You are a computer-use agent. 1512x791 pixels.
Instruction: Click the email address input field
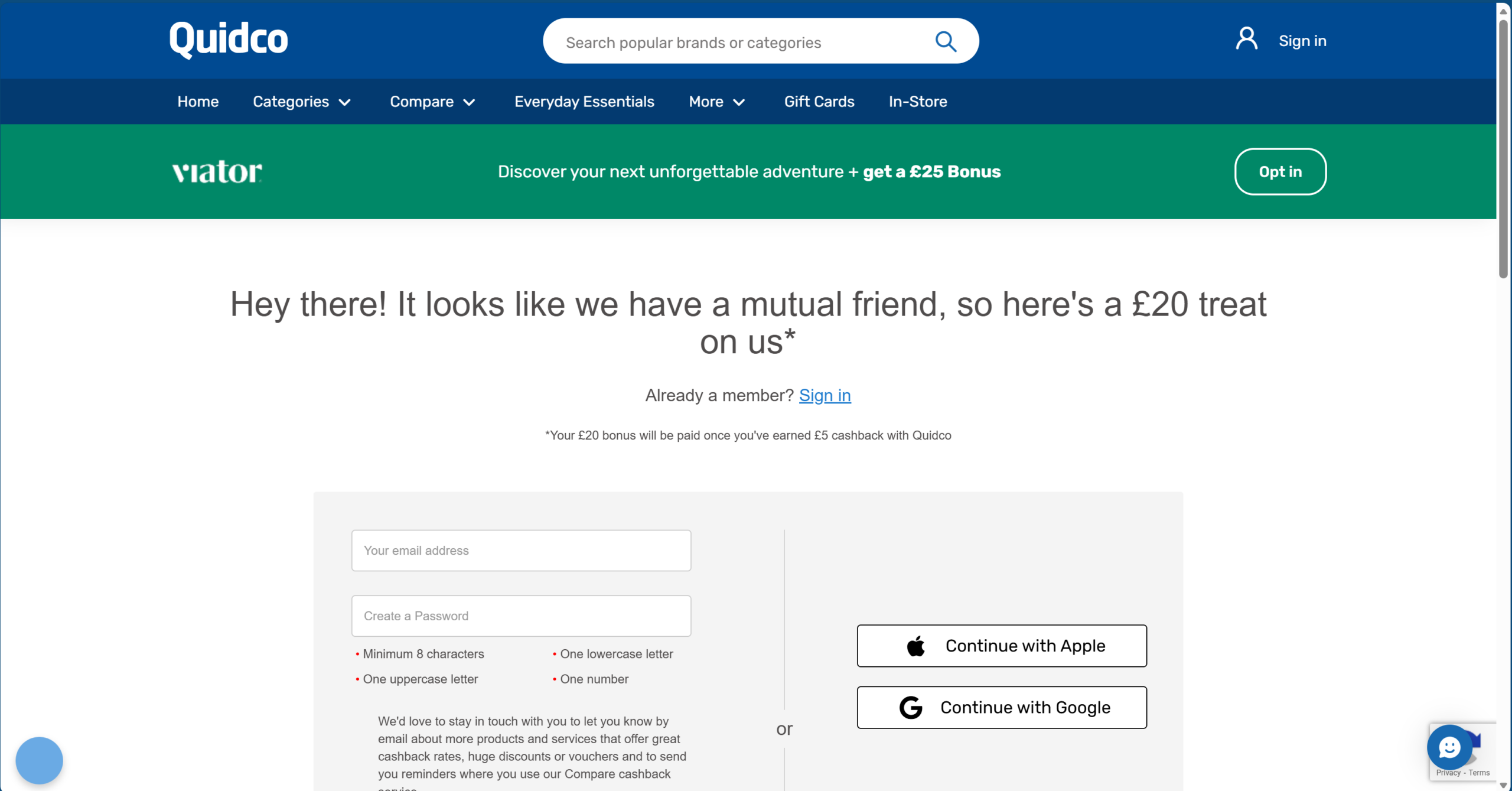coord(520,550)
